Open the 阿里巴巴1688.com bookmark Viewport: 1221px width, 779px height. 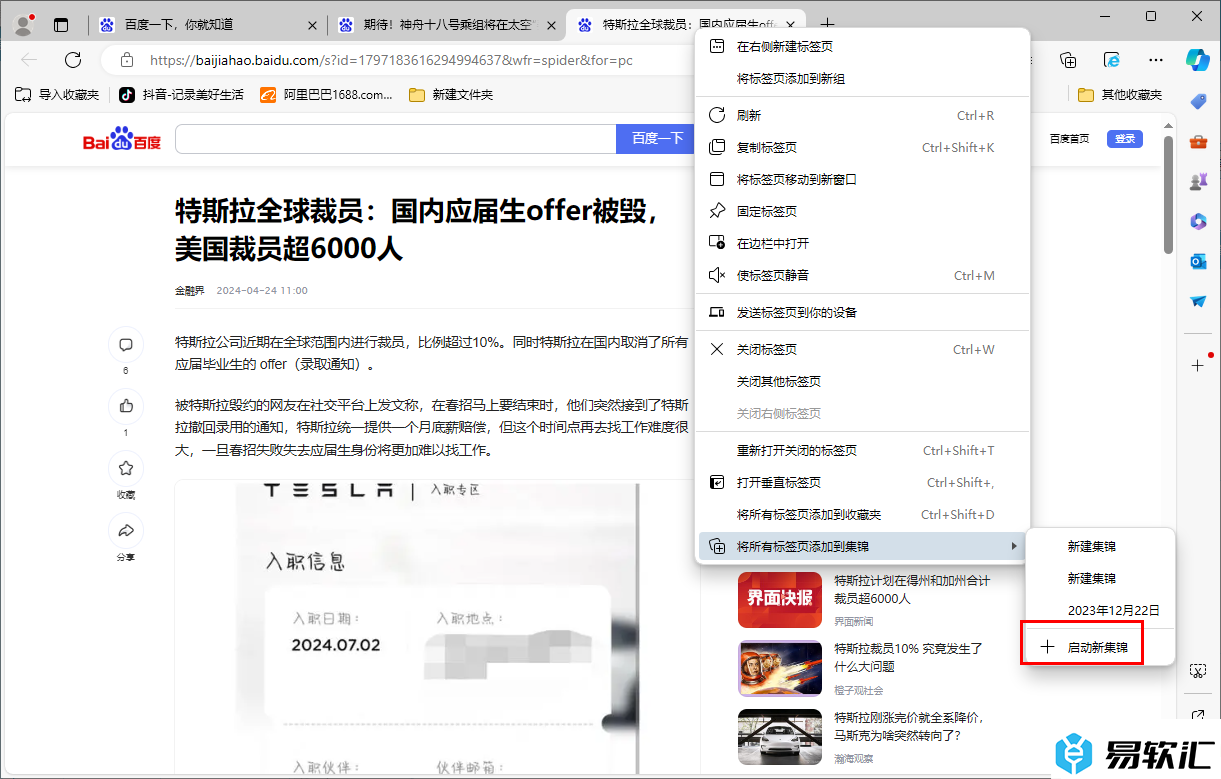[x=326, y=94]
